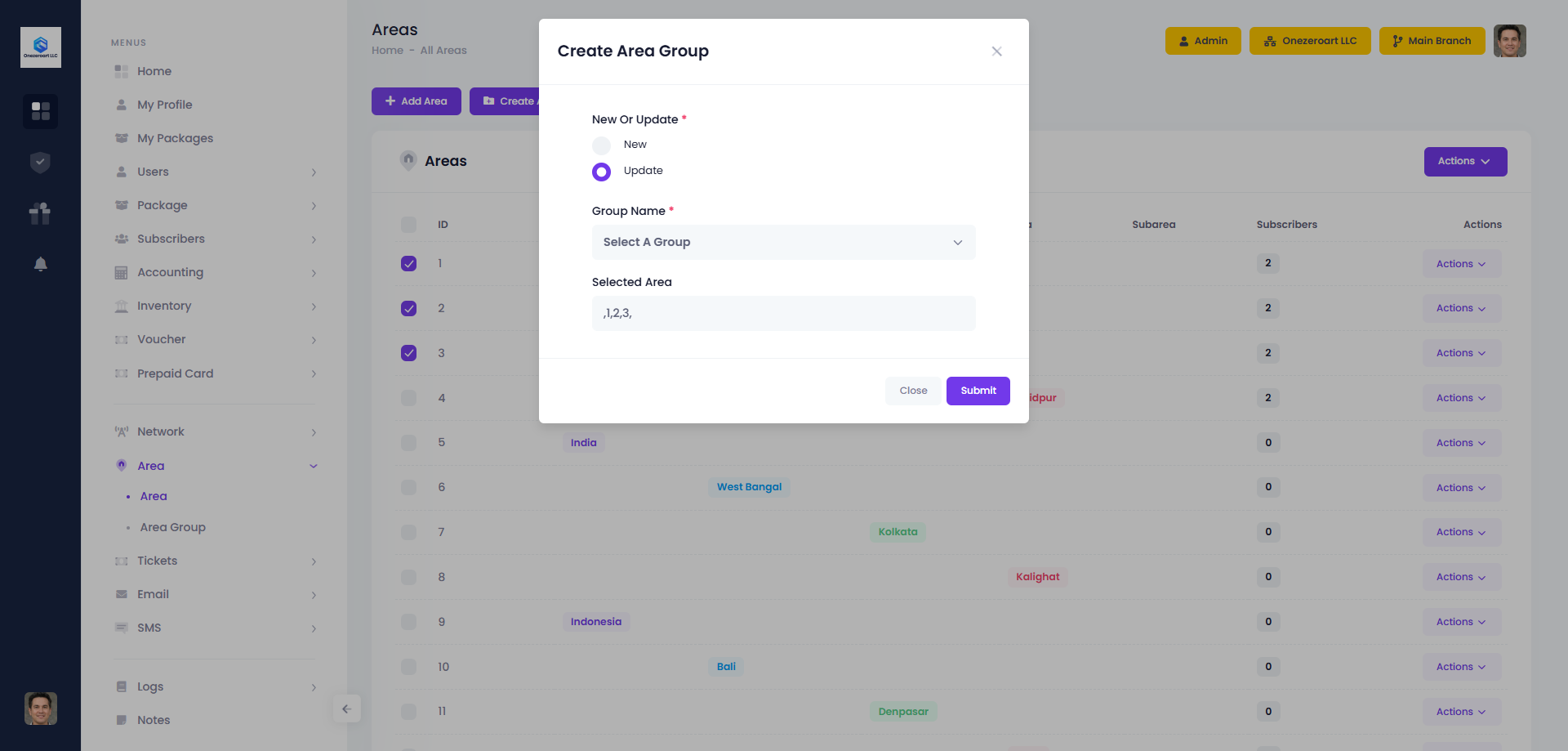Close the dialog with the X icon
This screenshot has height=751, width=1568.
[996, 51]
